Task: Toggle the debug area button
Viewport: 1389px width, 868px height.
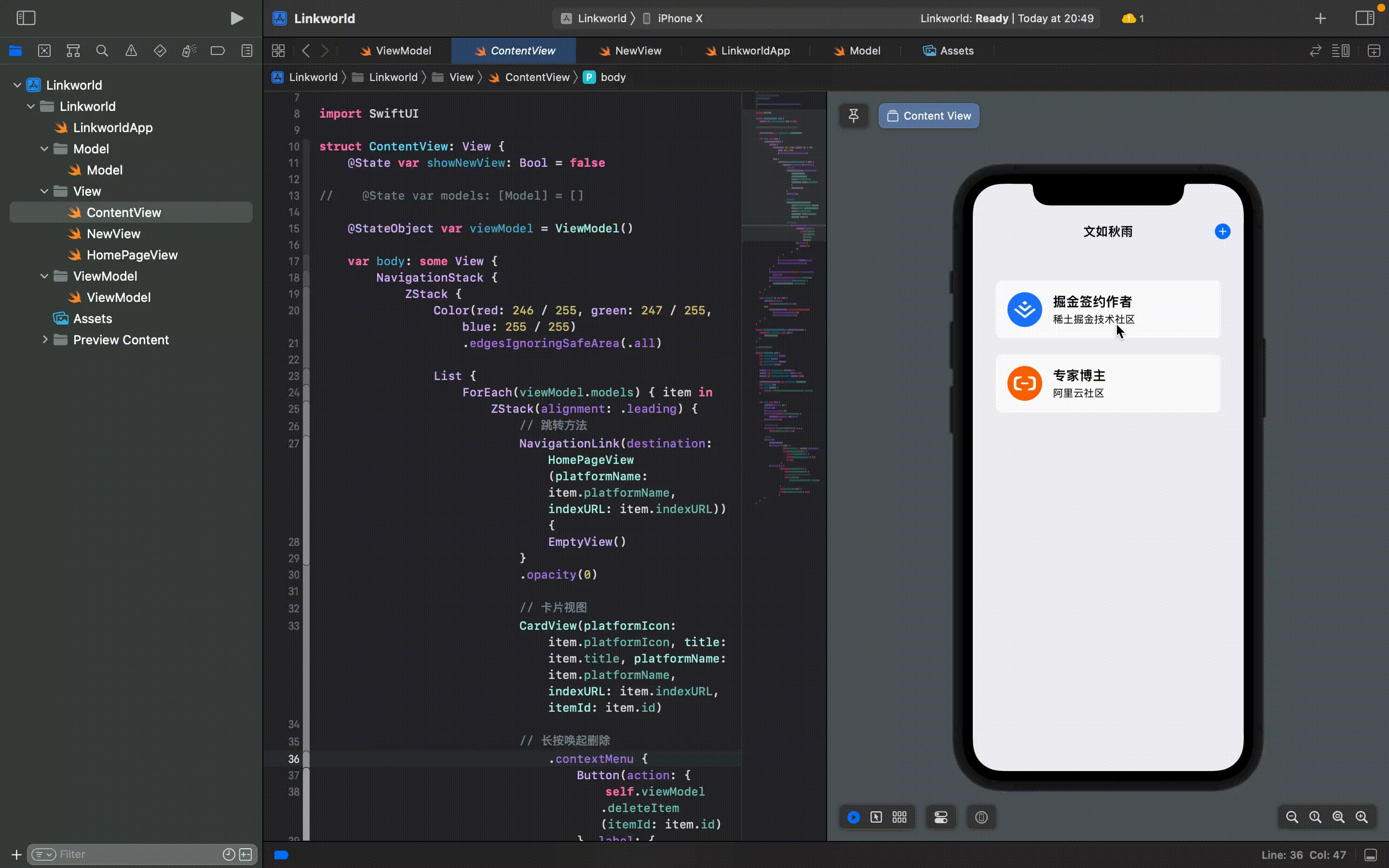Action: [x=1371, y=855]
